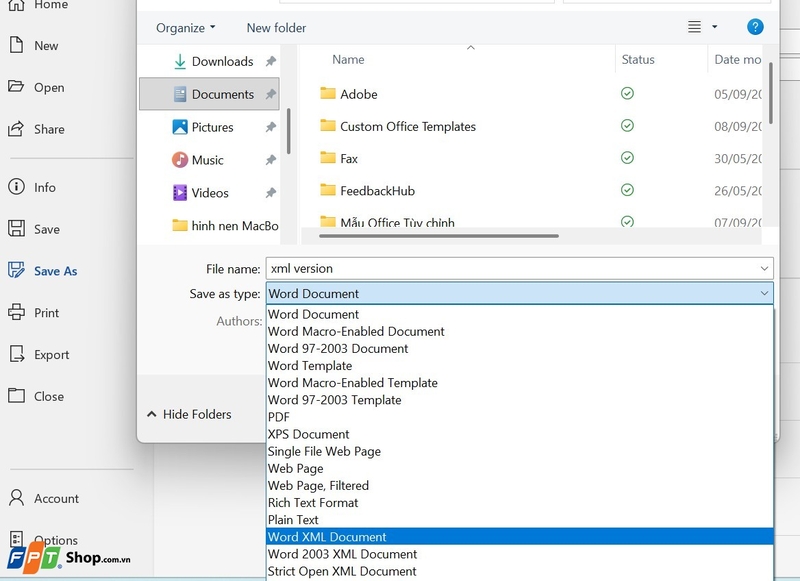Select Word Document in type list
The height and width of the screenshot is (581, 800).
(x=520, y=314)
